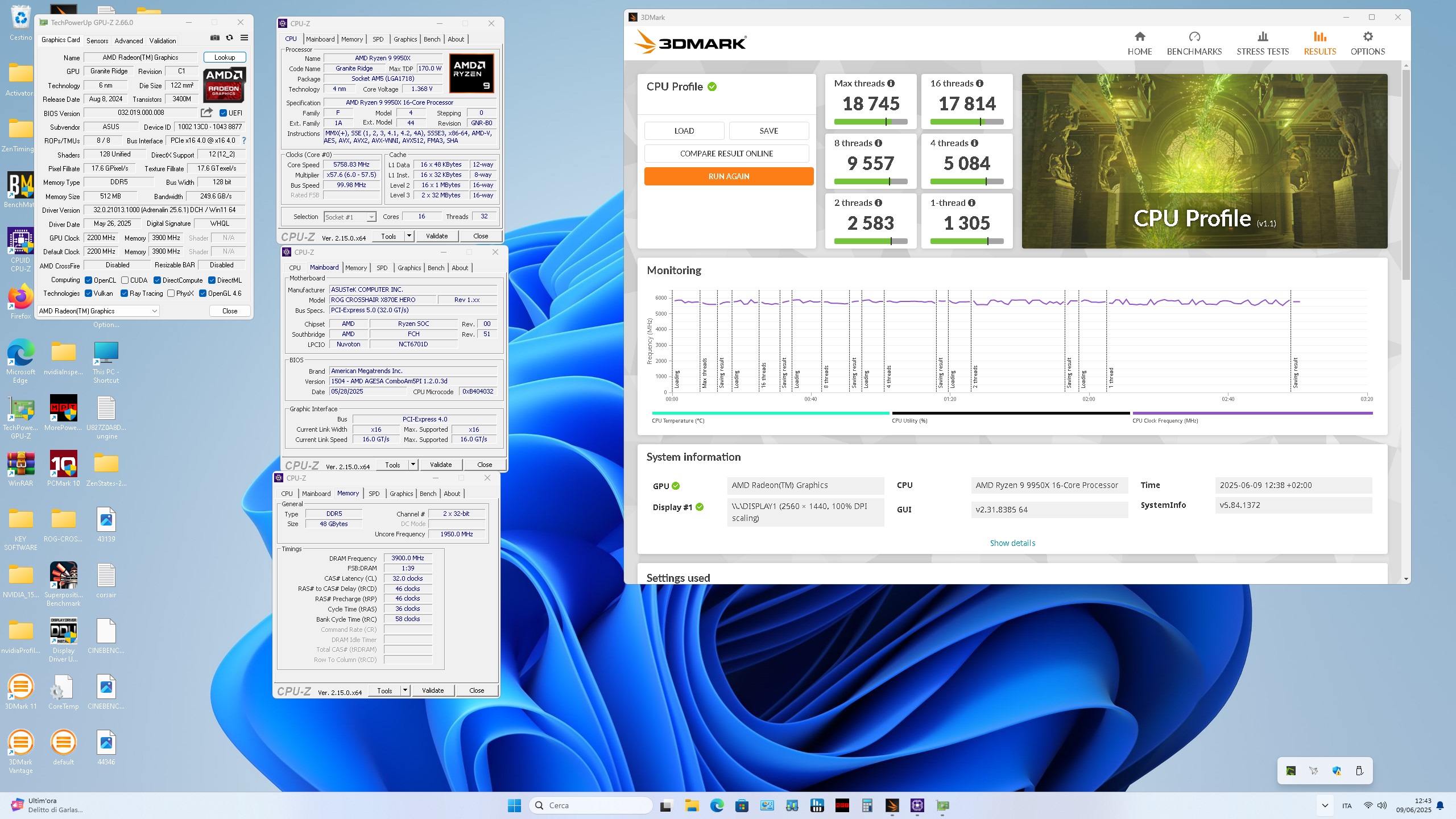
Task: Click the Bus Interface question mark in GPU-Z
Action: click(x=244, y=140)
